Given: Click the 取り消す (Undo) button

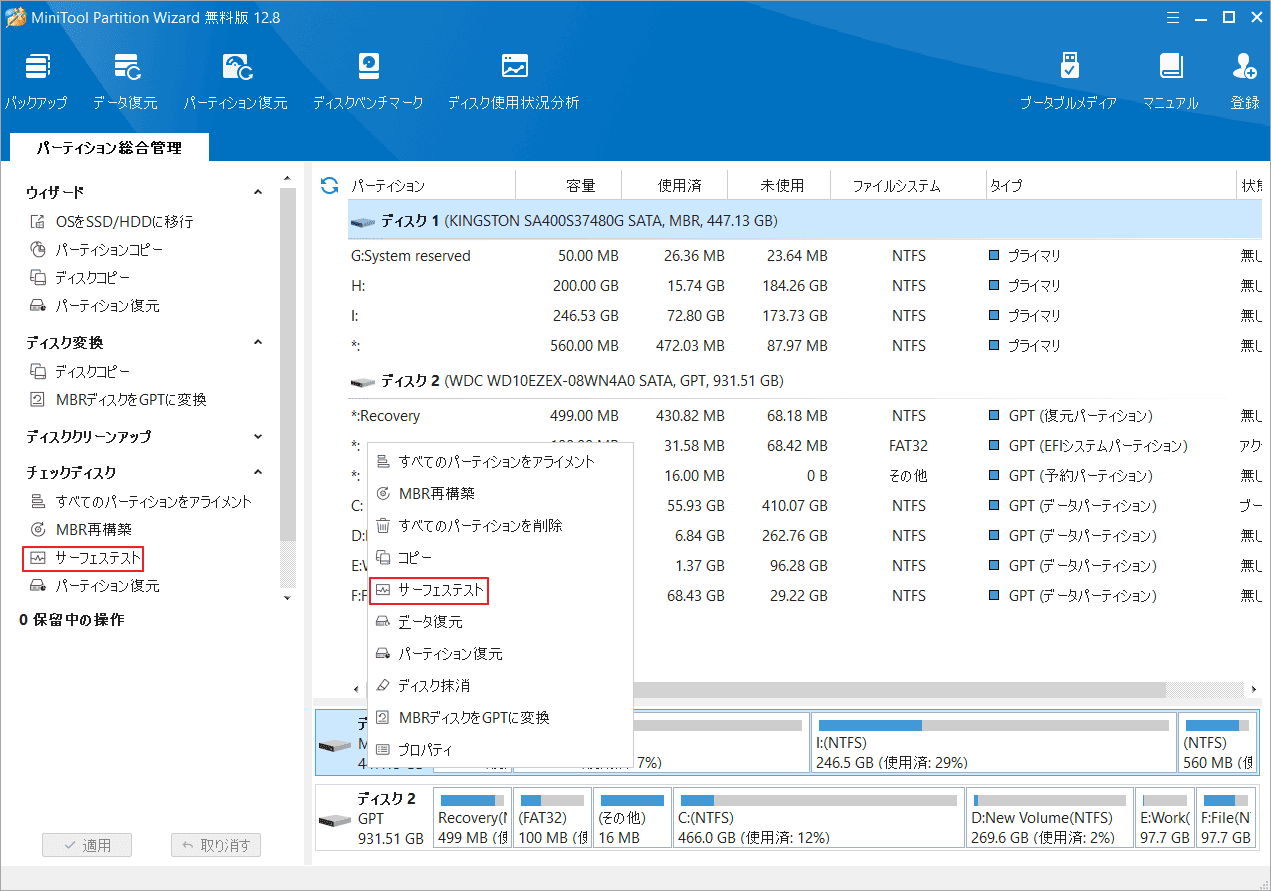Looking at the screenshot, I should coord(216,844).
